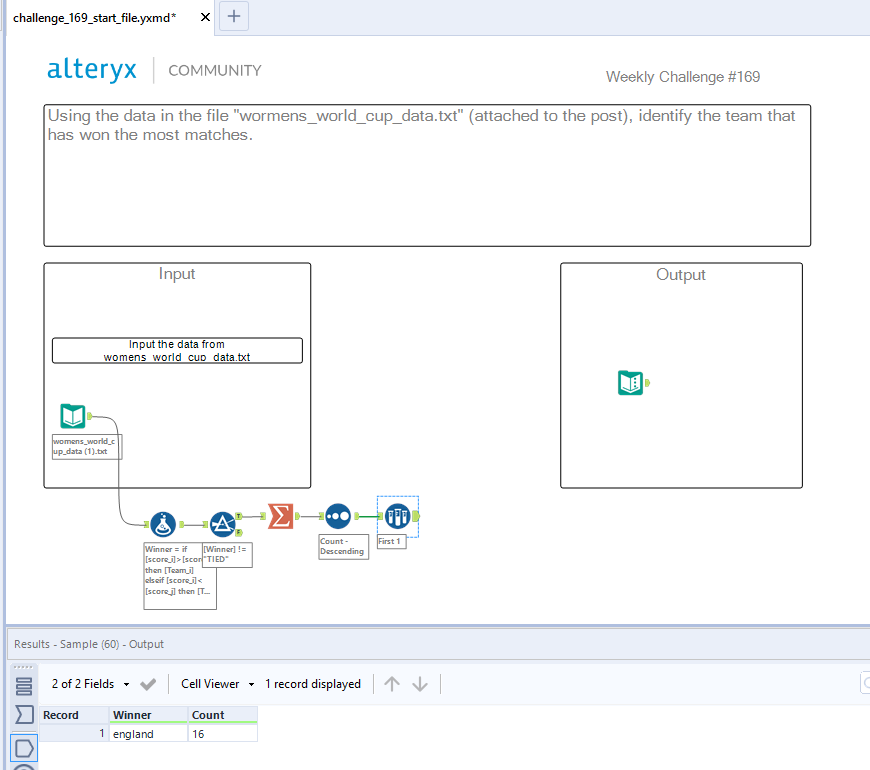The width and height of the screenshot is (870, 770).
Task: Open a new workflow tab with the plus button
Action: click(x=234, y=16)
